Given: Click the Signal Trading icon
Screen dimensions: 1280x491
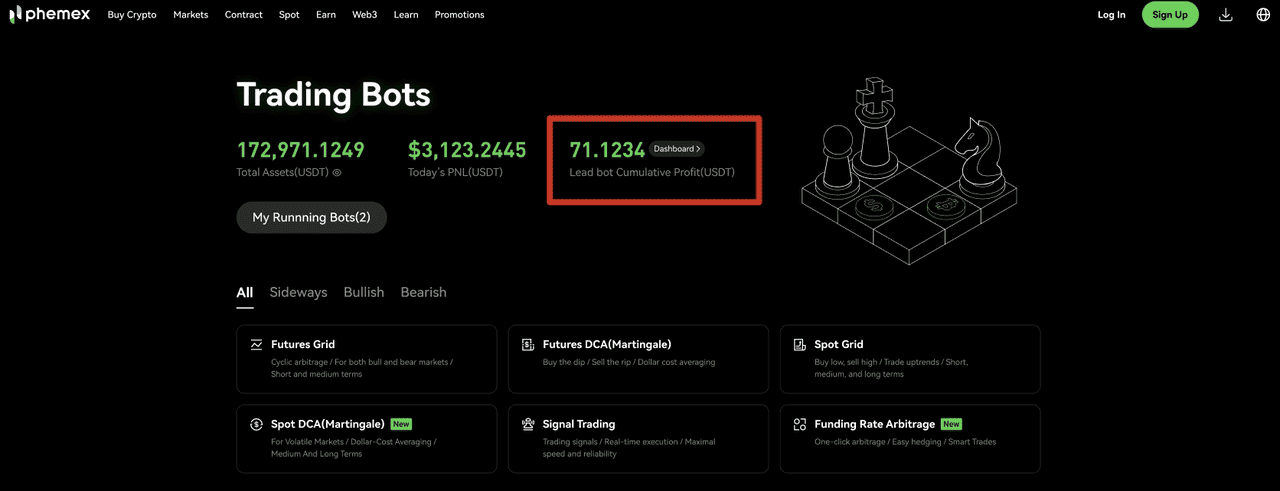Looking at the screenshot, I should [x=528, y=424].
